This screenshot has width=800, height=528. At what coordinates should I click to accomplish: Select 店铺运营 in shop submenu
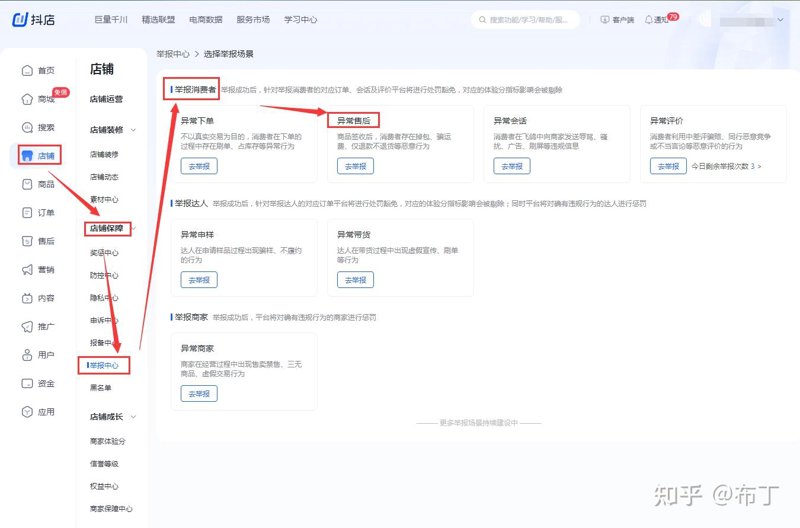point(106,99)
